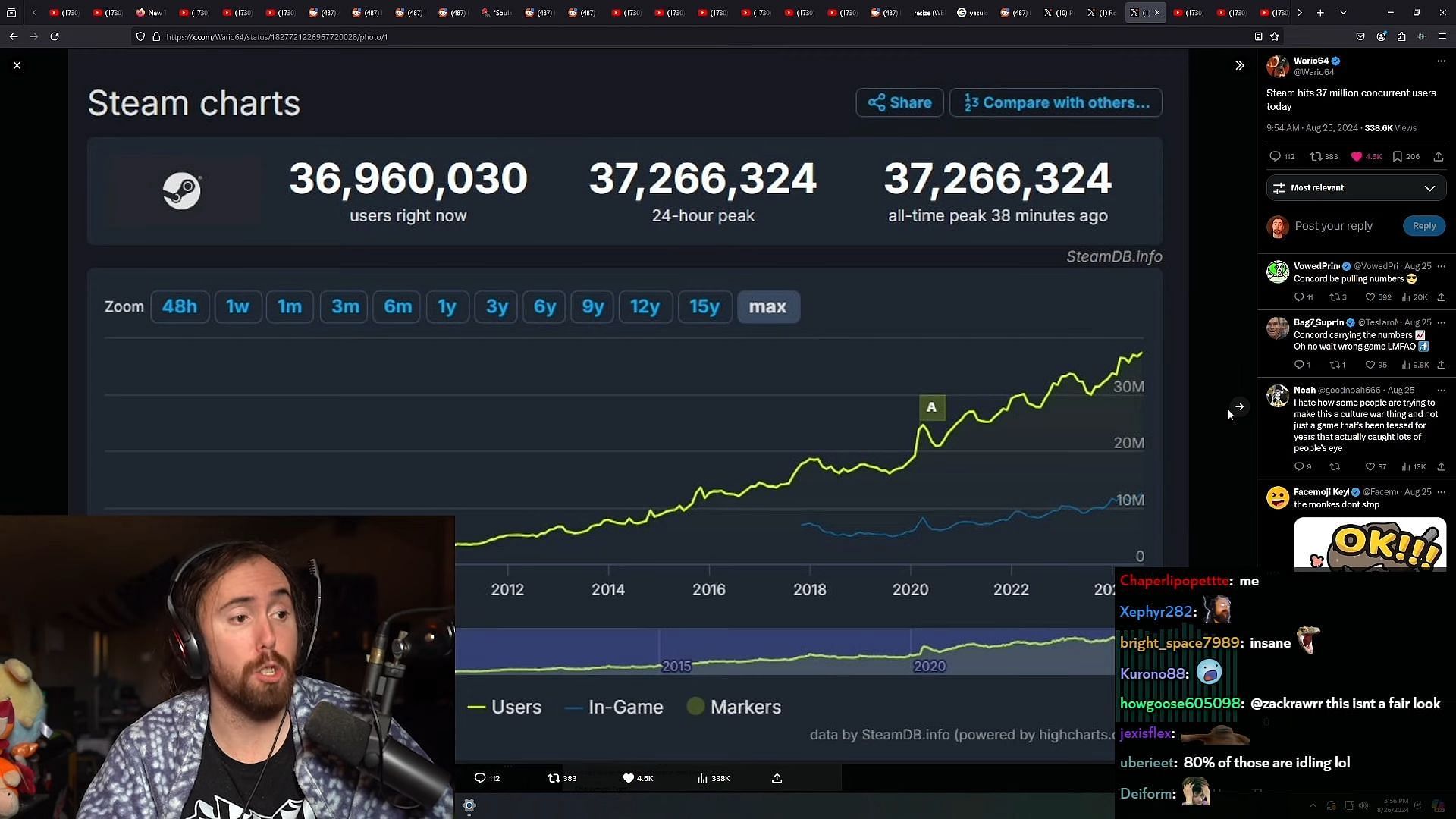Image resolution: width=1456 pixels, height=819 pixels.
Task: Reply to VowedPrince's comment
Action: (1299, 297)
